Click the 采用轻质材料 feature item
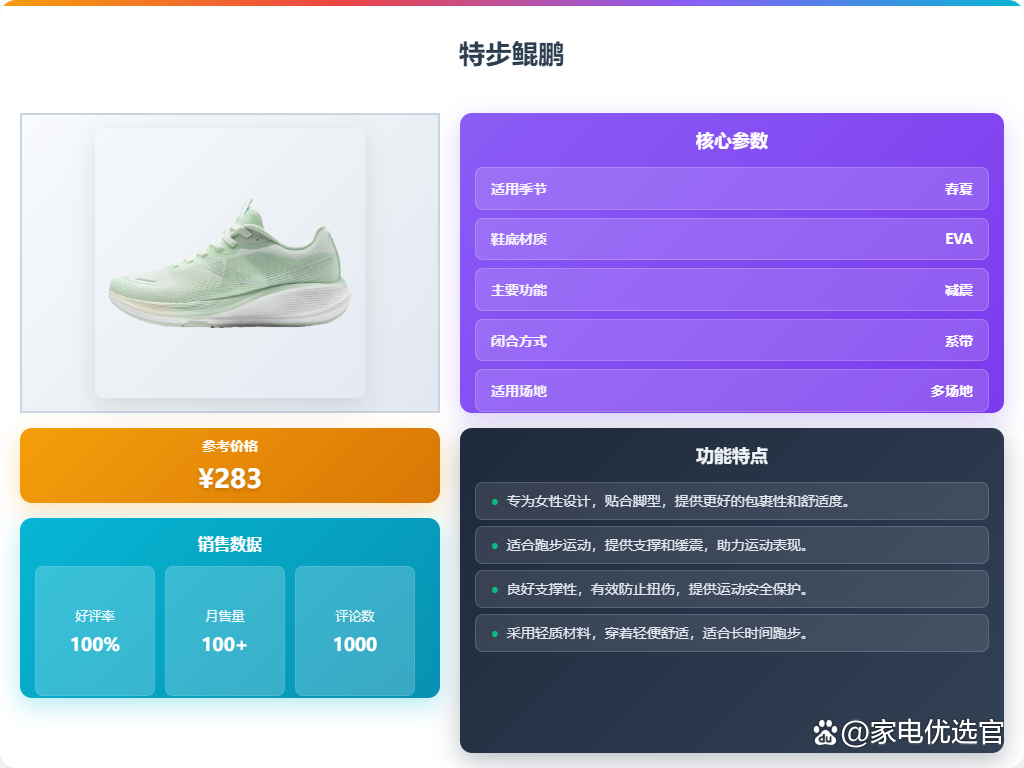1024x768 pixels. point(731,633)
